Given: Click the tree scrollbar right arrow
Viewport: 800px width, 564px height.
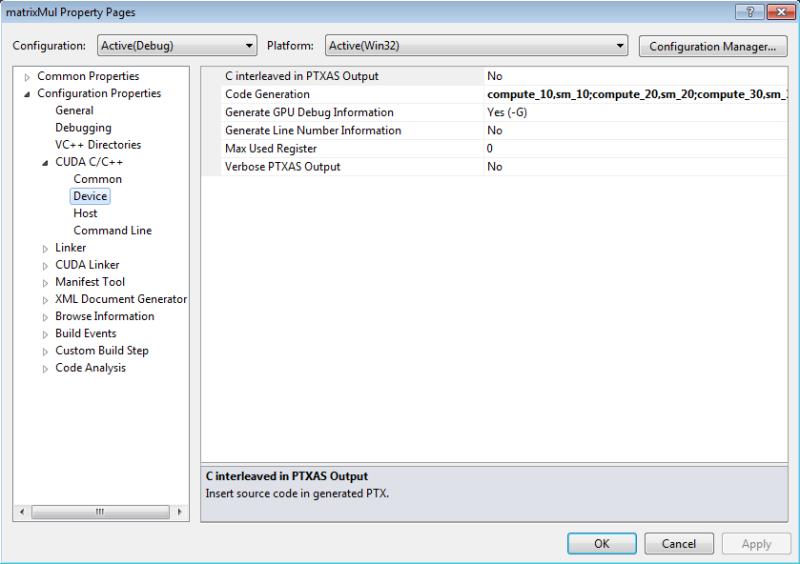Looking at the screenshot, I should (x=179, y=511).
